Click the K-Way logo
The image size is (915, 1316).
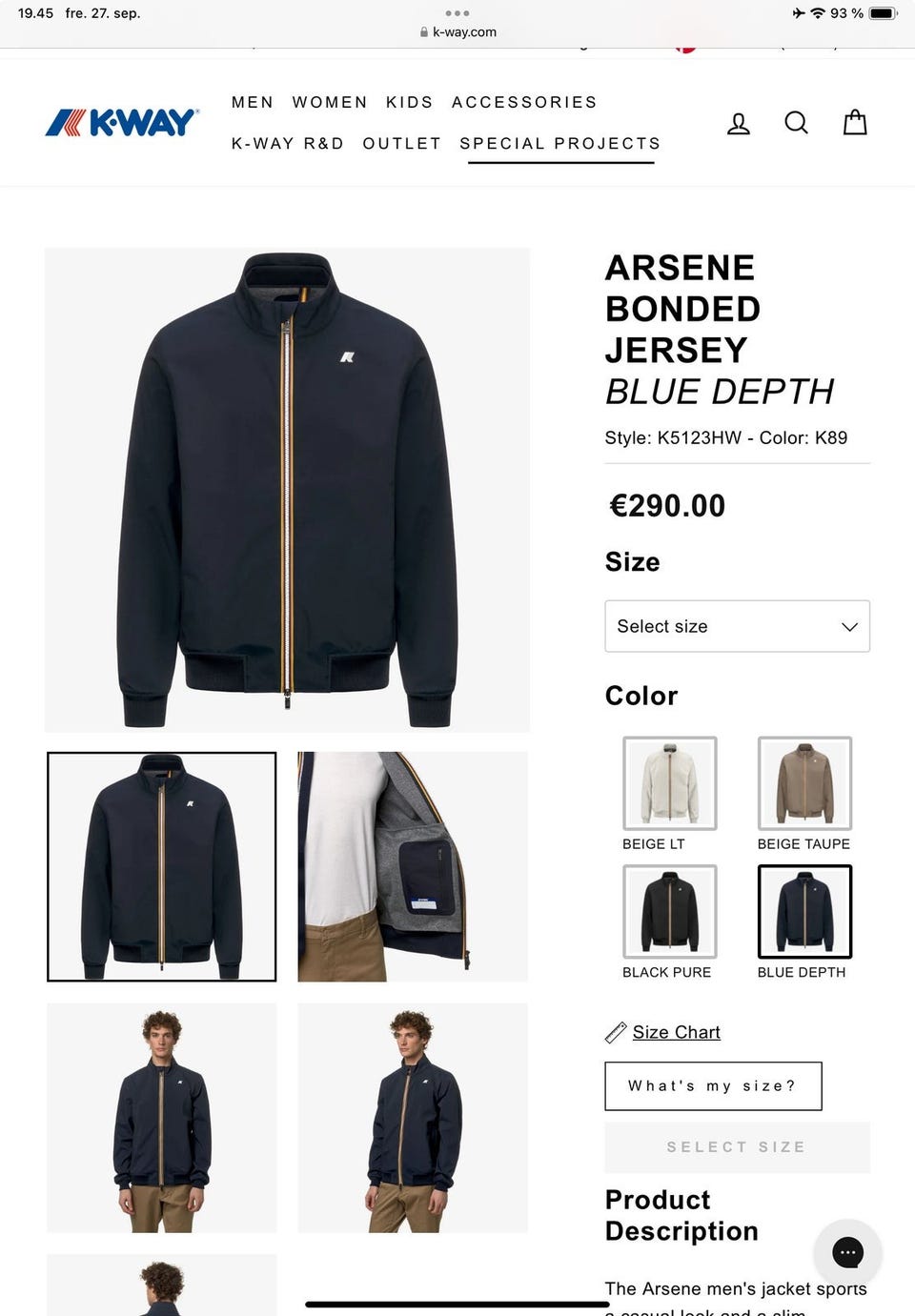click(122, 122)
